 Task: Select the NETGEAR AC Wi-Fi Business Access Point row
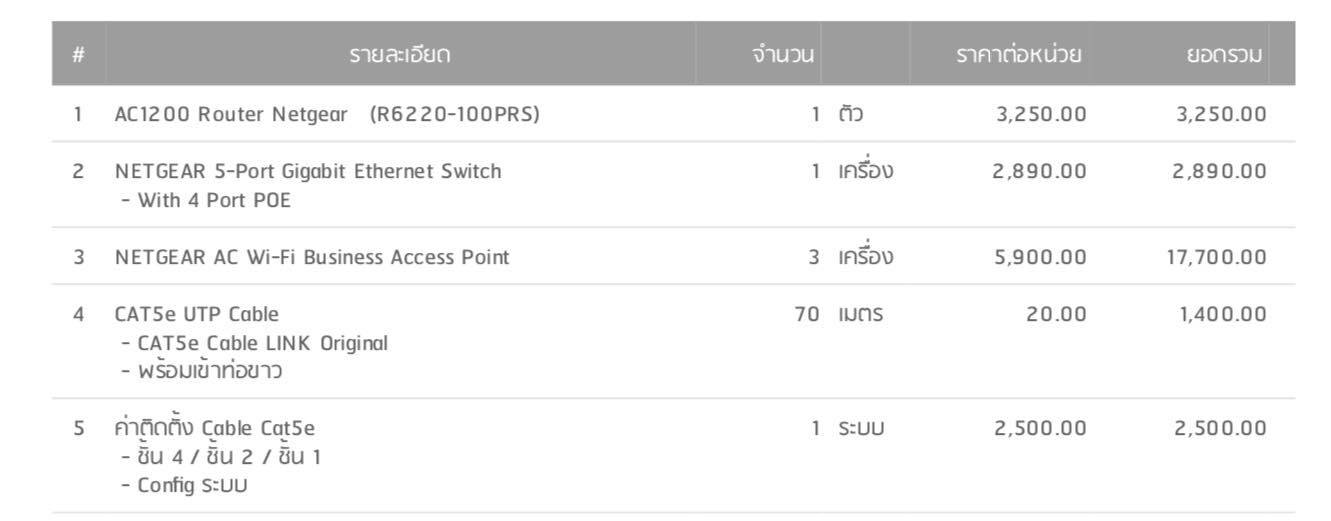coord(673,257)
